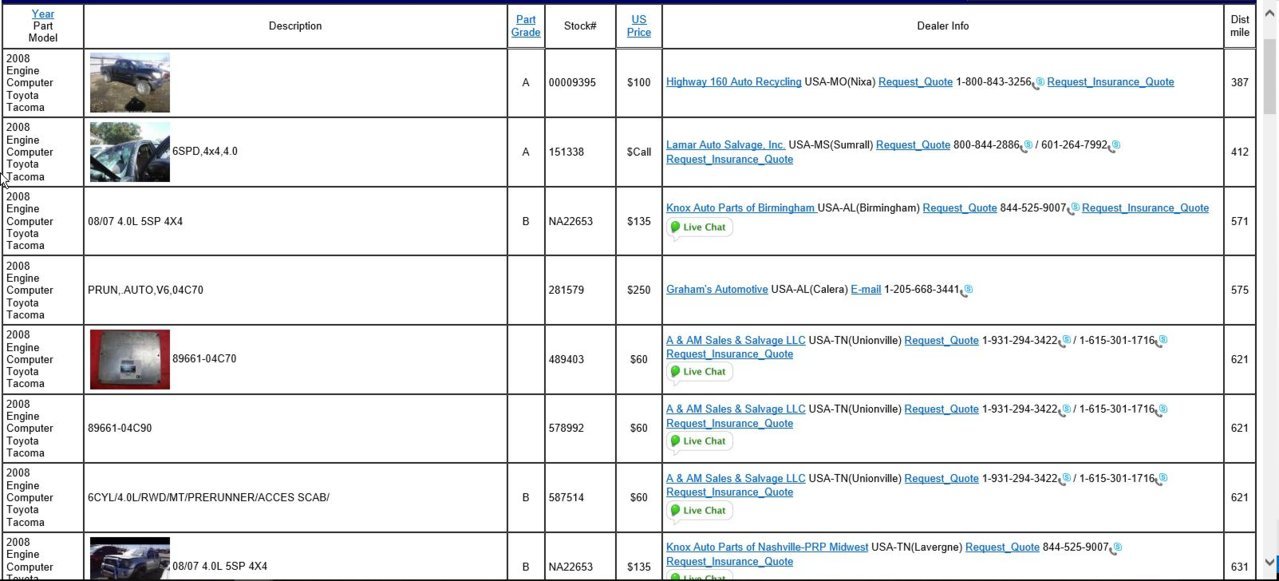
Task: Request quote from Lamar Auto Salvage
Action: click(913, 145)
